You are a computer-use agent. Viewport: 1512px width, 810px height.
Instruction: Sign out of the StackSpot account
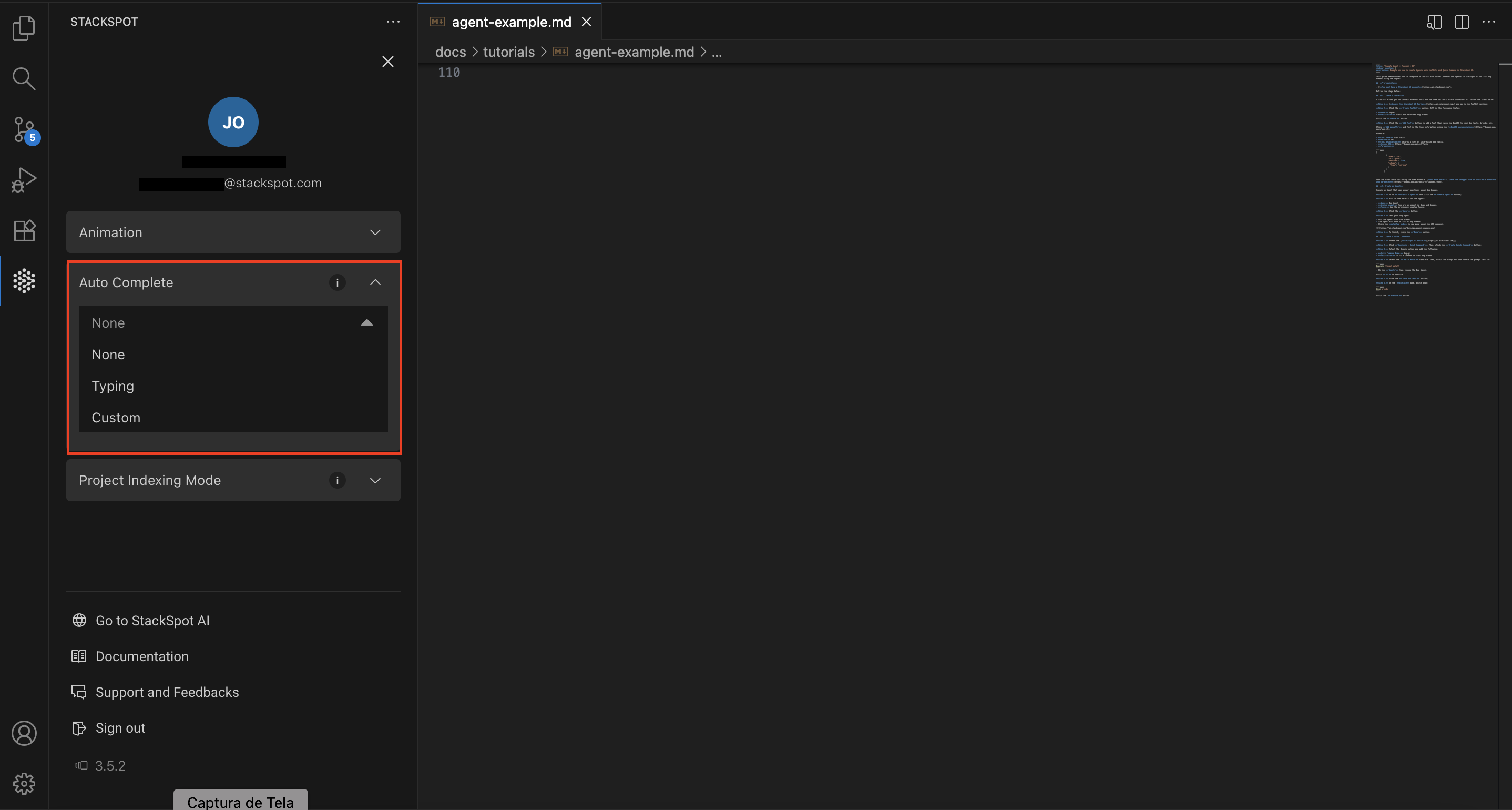(x=120, y=728)
